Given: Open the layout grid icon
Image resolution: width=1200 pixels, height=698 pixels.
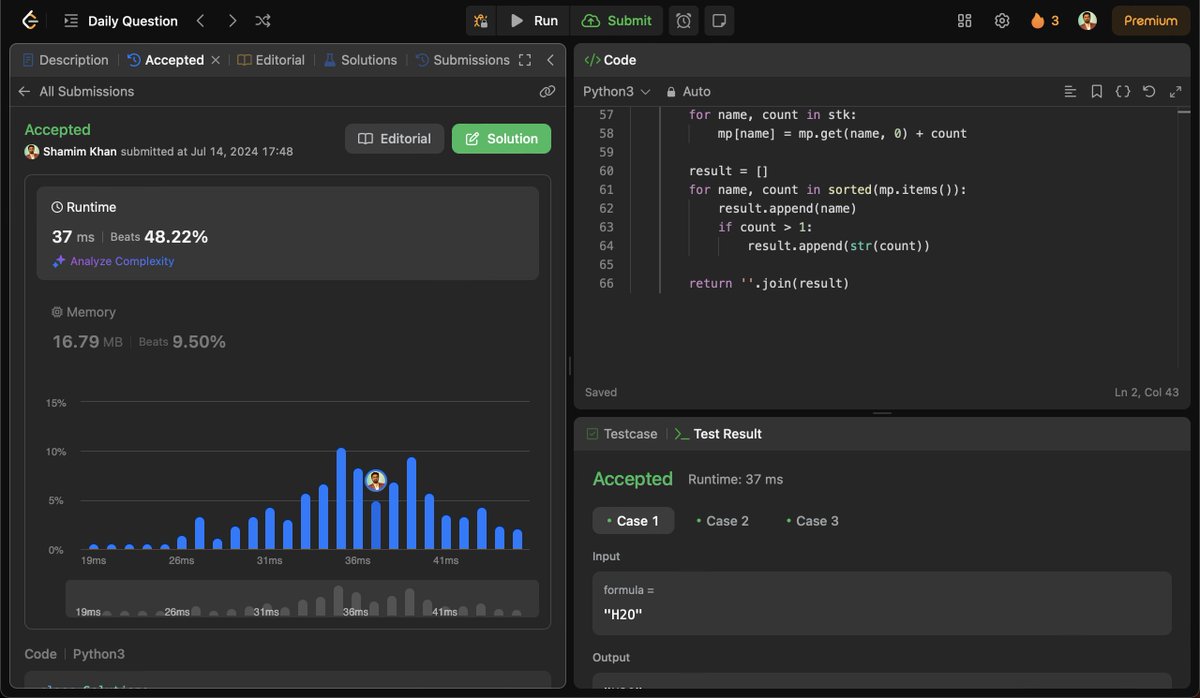Looking at the screenshot, I should pos(965,21).
